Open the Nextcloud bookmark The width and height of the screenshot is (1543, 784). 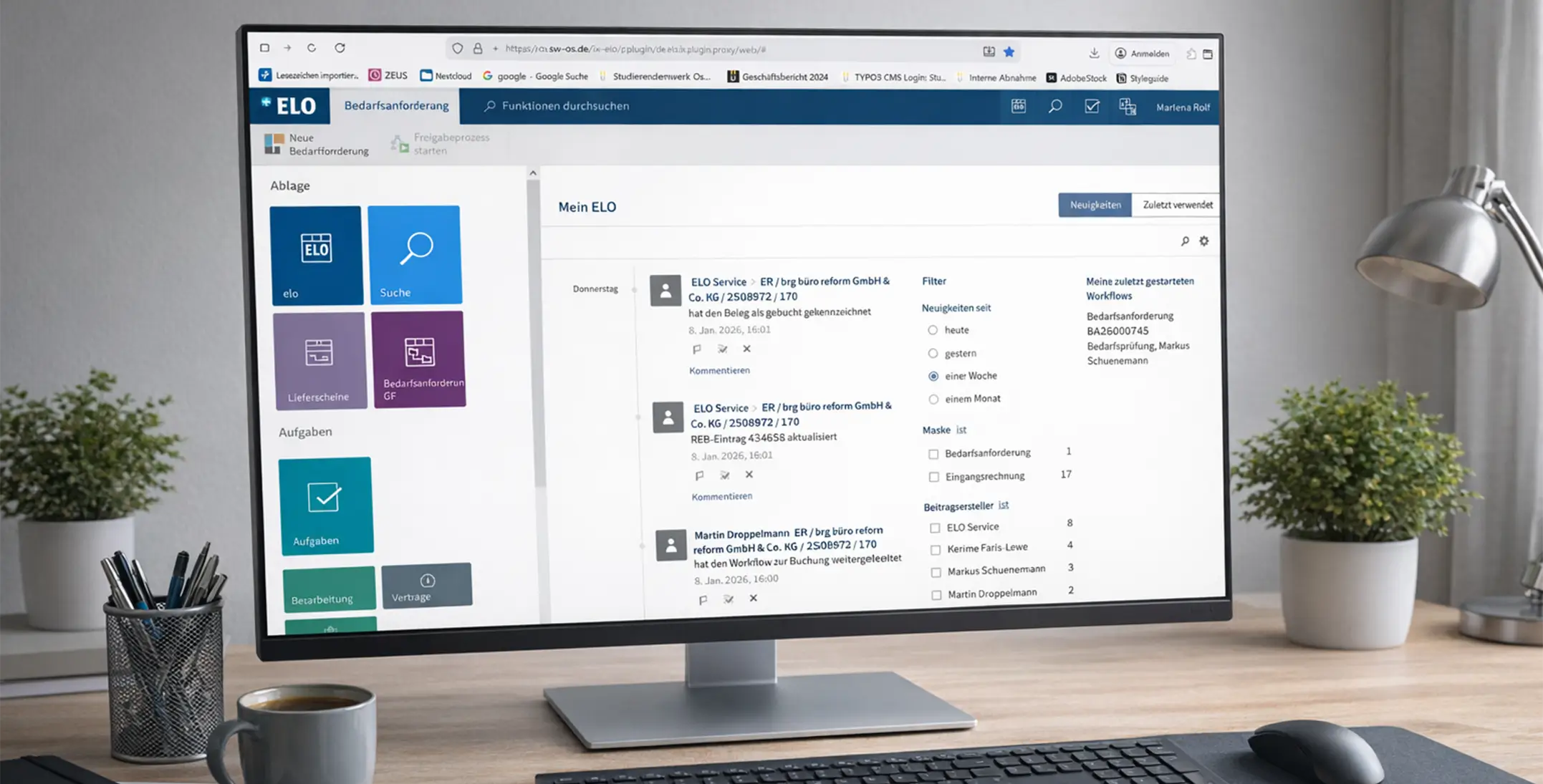tap(446, 75)
